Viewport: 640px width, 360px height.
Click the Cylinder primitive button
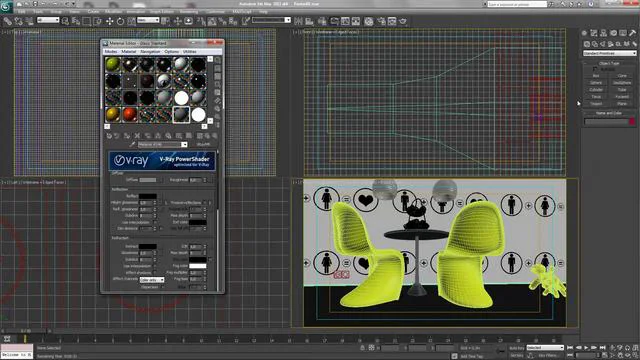click(x=596, y=90)
